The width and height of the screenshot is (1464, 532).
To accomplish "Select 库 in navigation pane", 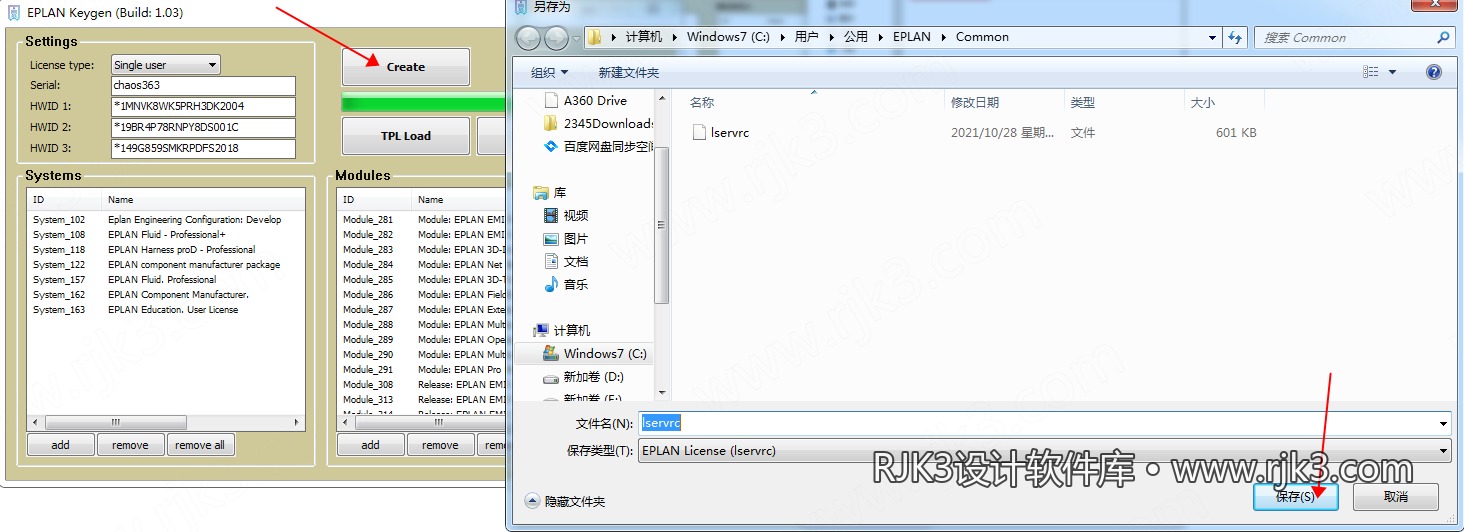I will point(549,192).
